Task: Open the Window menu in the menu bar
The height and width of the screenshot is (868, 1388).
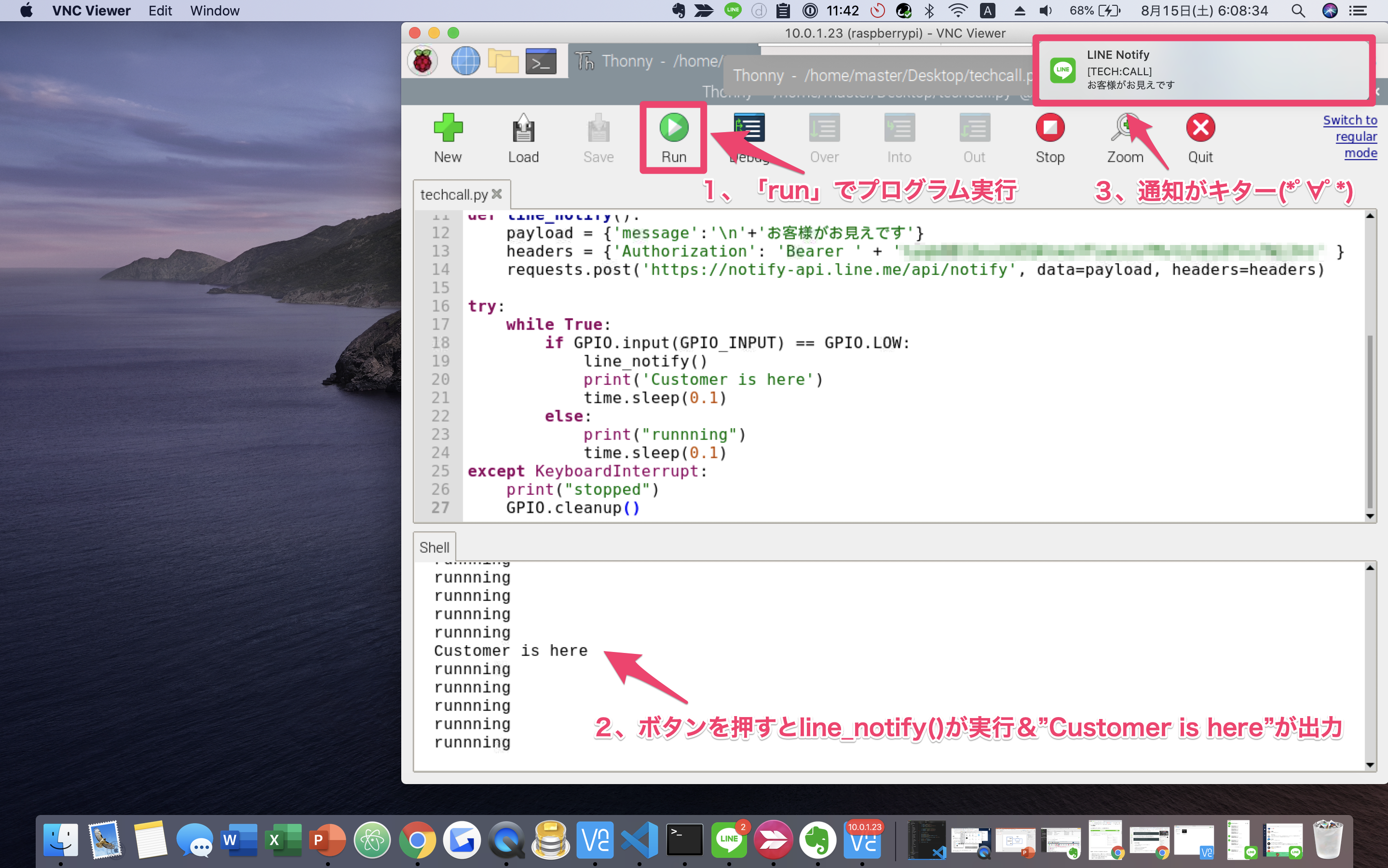Action: 215,10
